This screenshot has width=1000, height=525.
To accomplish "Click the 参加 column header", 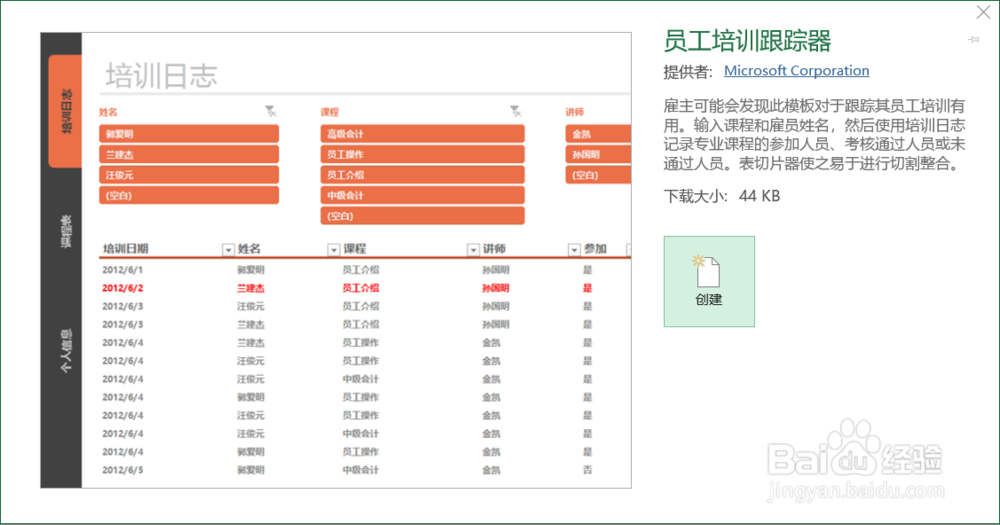I will pos(595,249).
